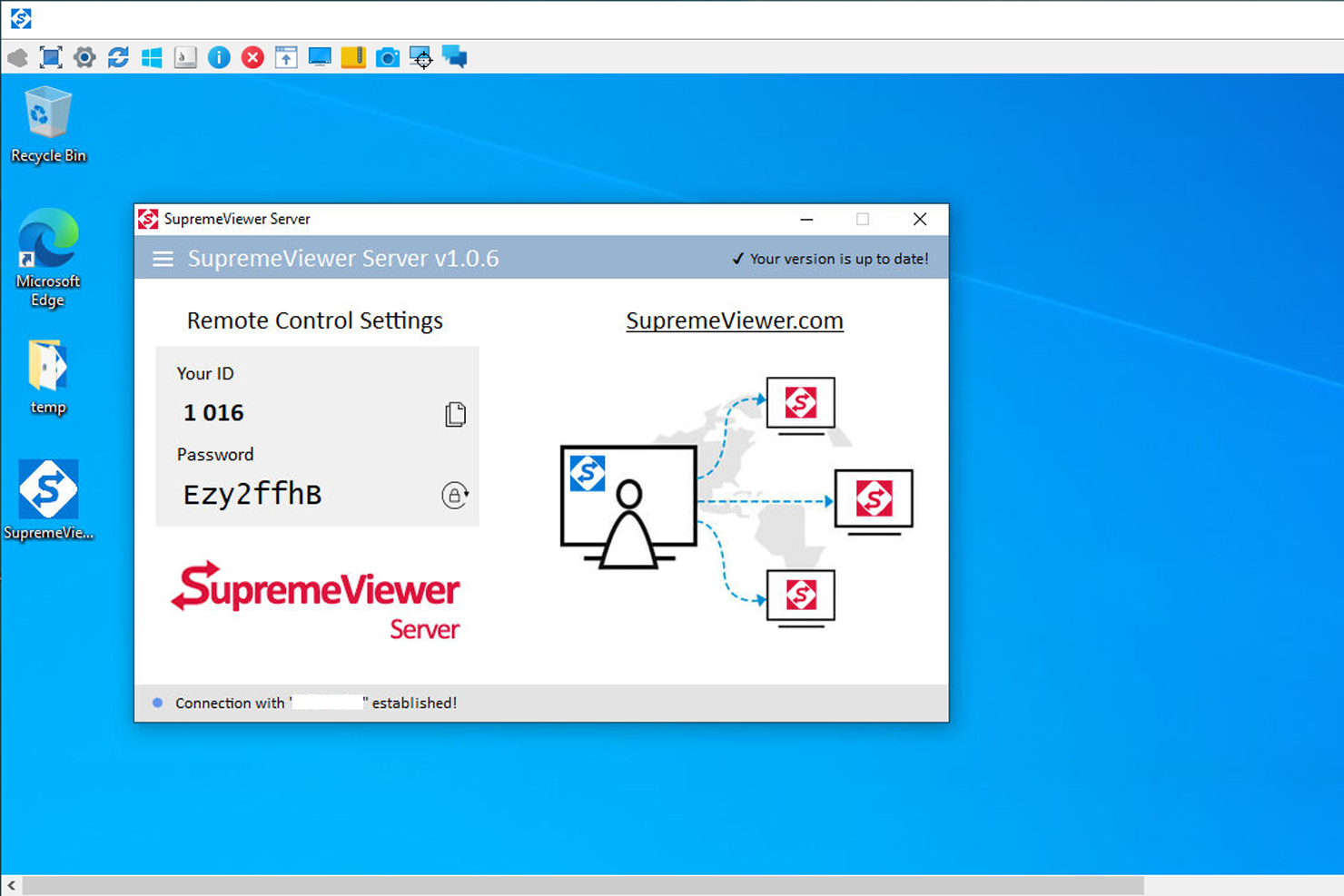Screen dimensions: 1344x896
Task: Click the red X disconnect icon
Action: [x=252, y=58]
